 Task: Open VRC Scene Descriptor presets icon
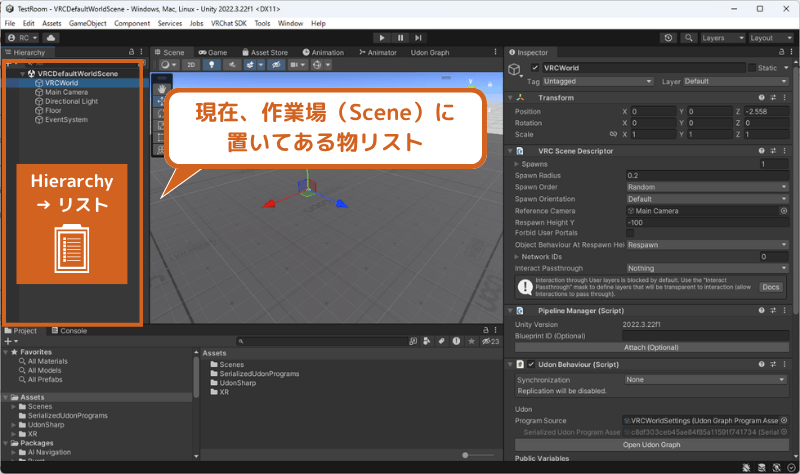[773, 151]
